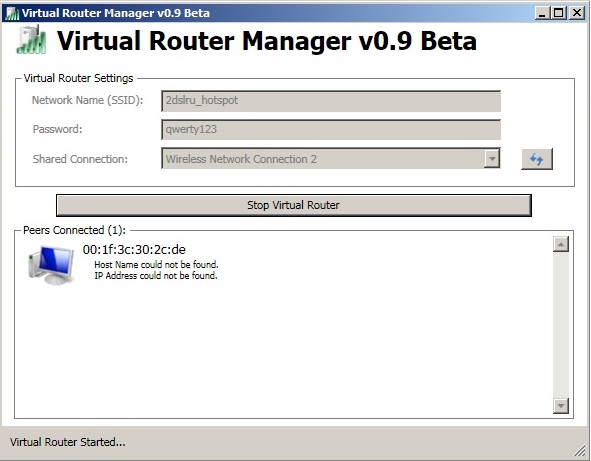Select the Wireless Network Connection 2 combo box

(331, 159)
